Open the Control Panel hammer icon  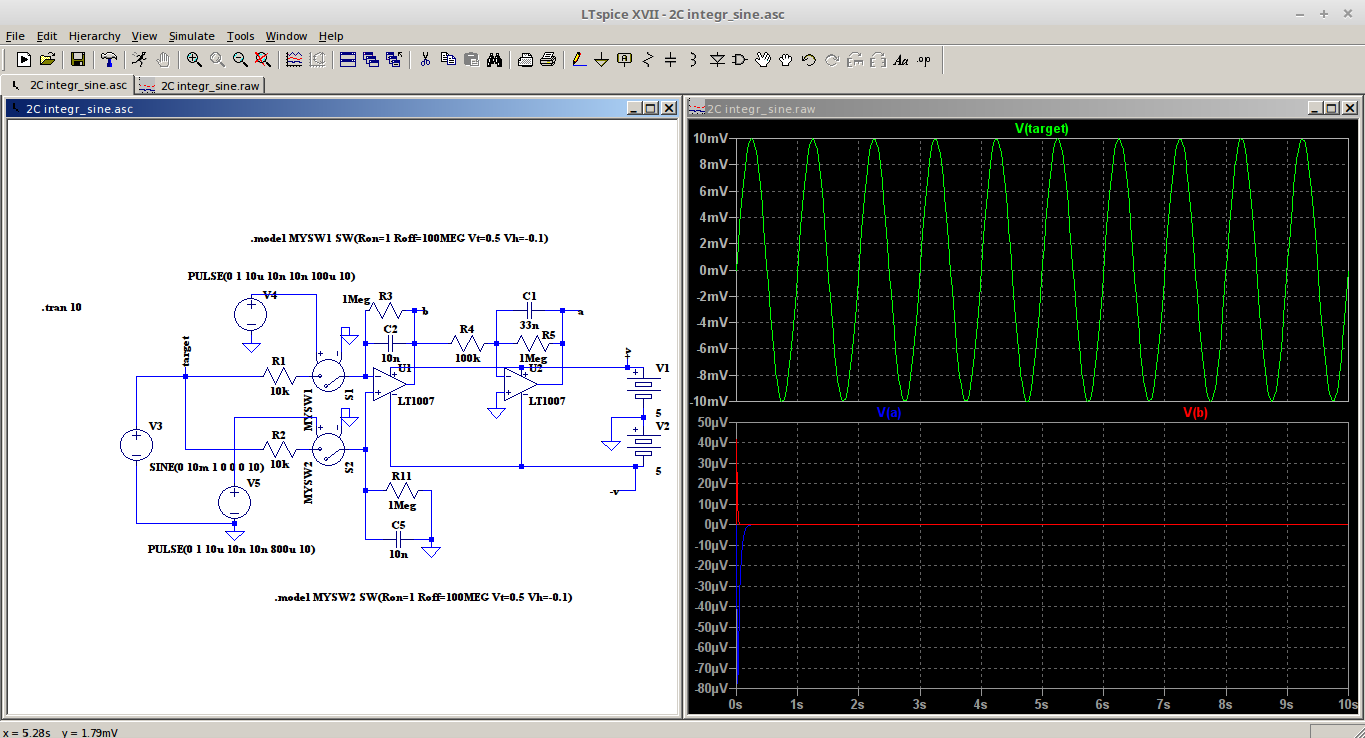108,60
